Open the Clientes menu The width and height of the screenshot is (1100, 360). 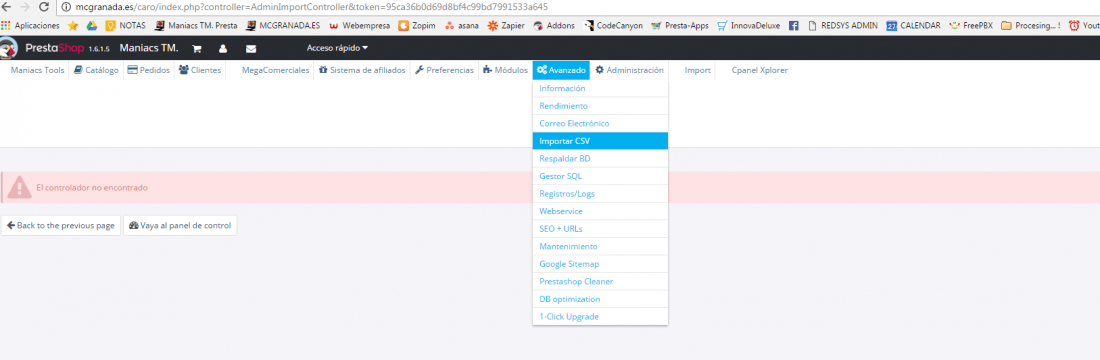[x=200, y=70]
